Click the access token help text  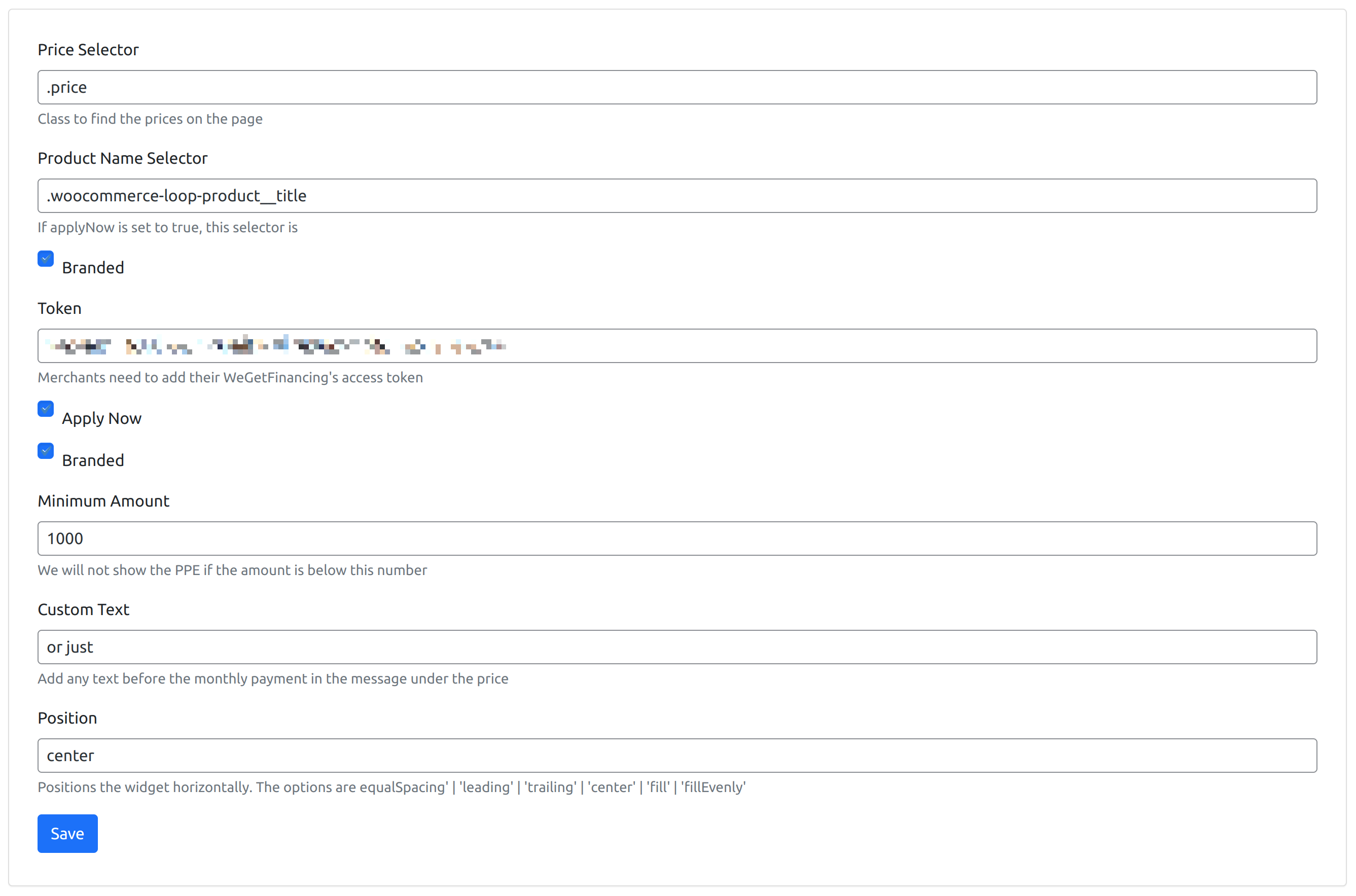pos(230,378)
